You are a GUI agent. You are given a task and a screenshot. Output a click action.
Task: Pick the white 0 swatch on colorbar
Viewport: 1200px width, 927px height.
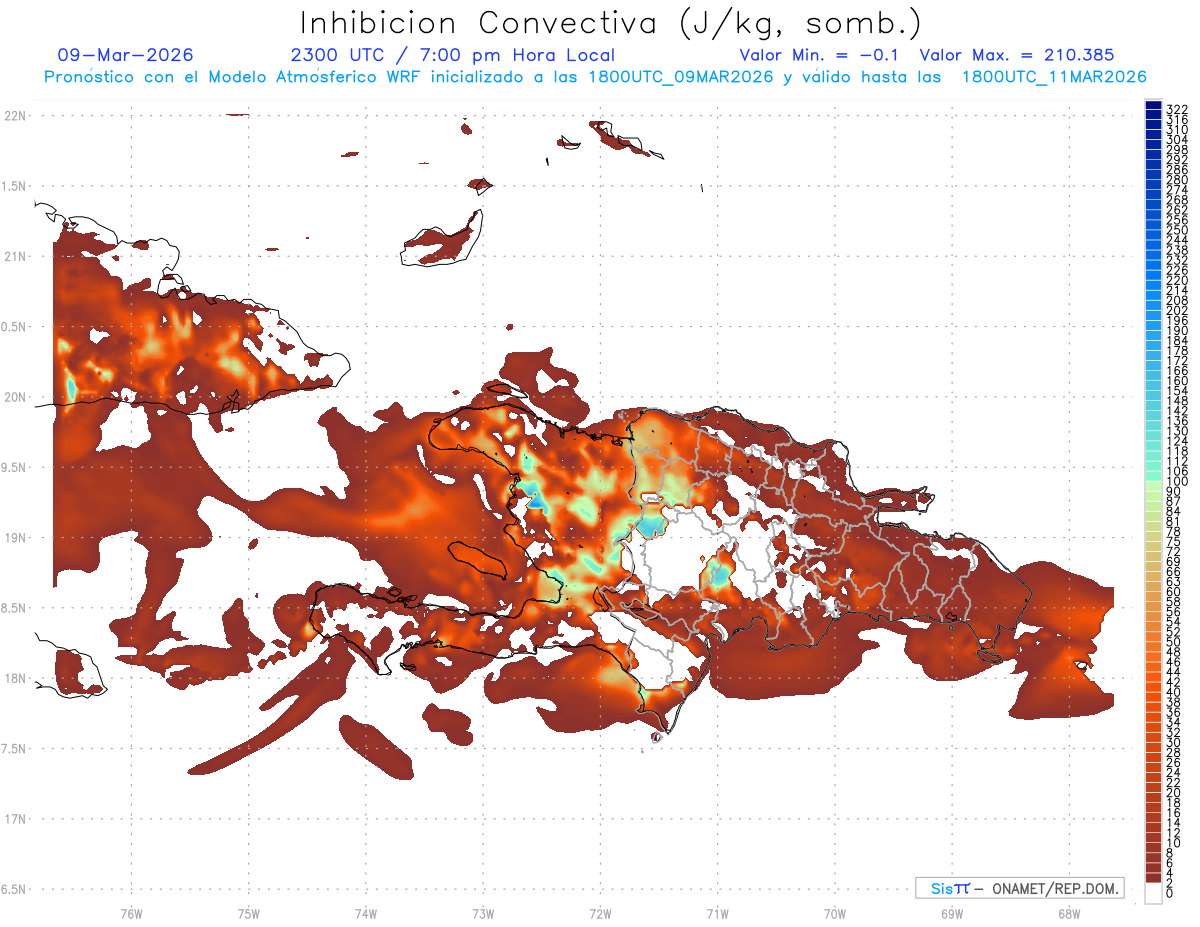click(1152, 894)
